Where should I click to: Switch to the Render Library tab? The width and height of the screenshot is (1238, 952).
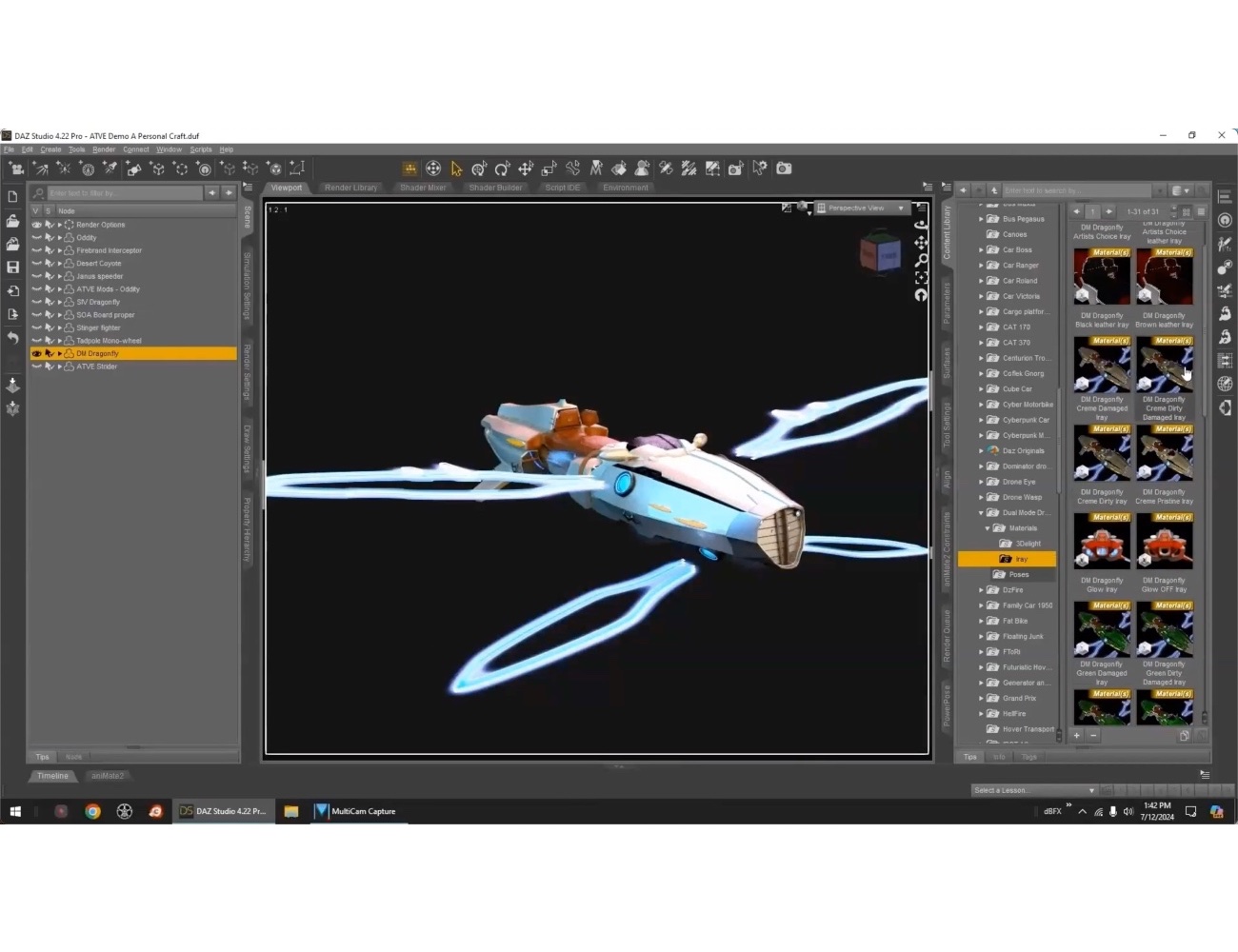[x=350, y=188]
